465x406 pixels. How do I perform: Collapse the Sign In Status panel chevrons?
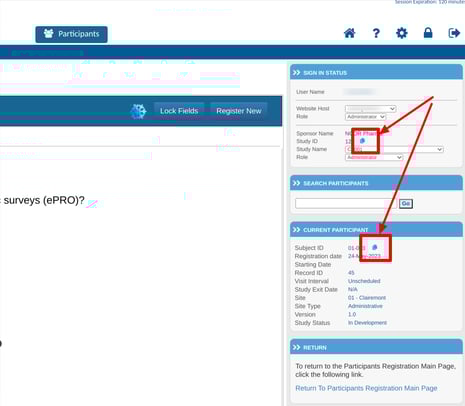[x=296, y=72]
